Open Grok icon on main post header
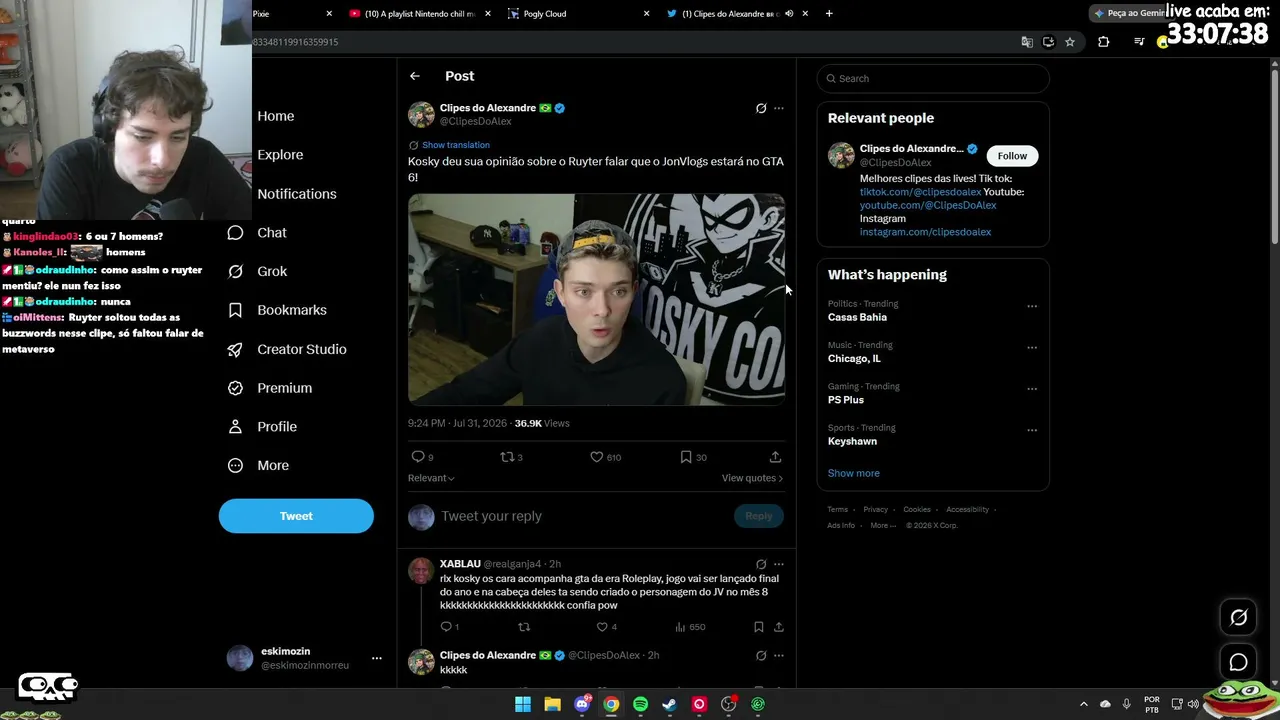This screenshot has height=720, width=1280. tap(761, 108)
